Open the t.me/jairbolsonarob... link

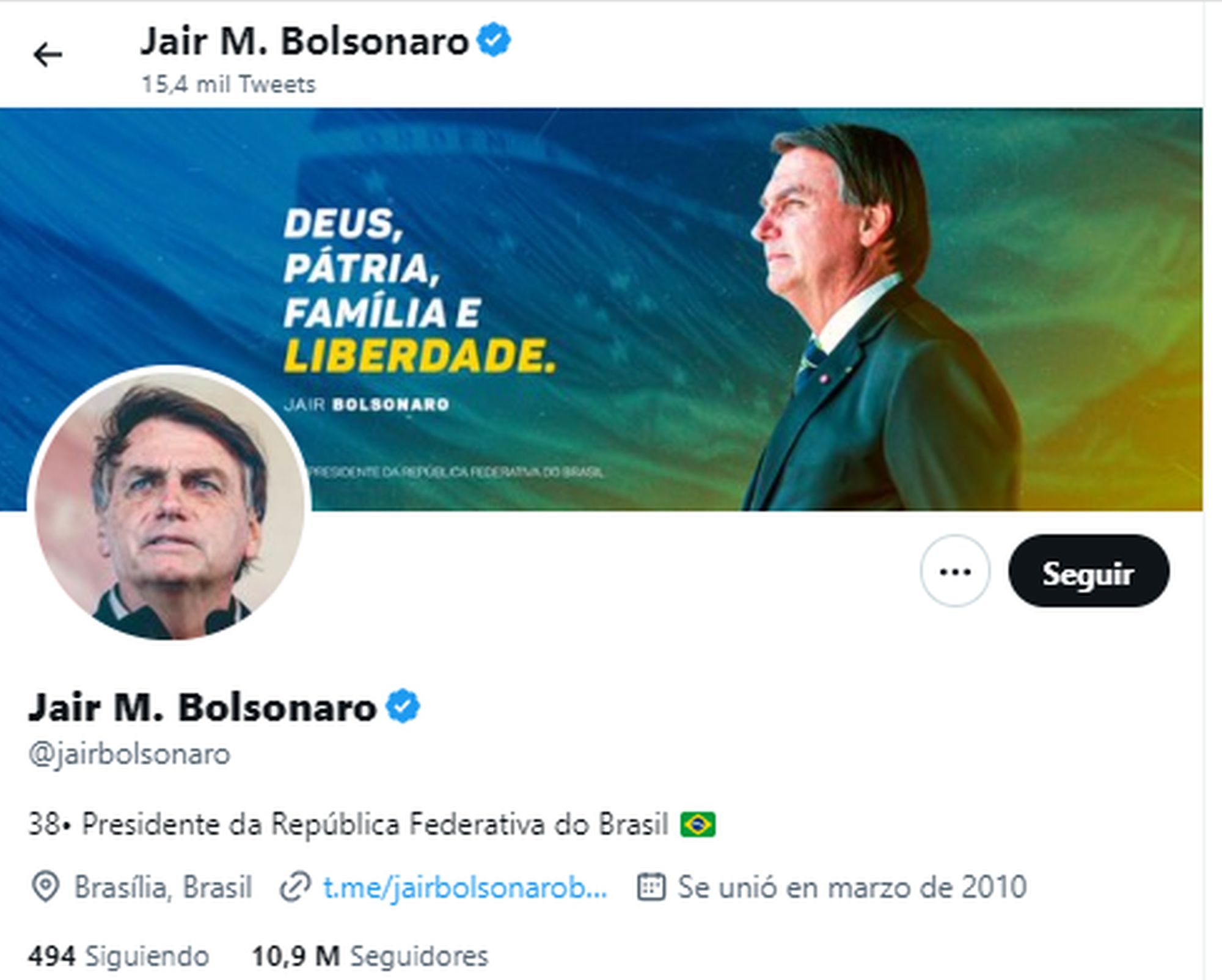click(465, 887)
